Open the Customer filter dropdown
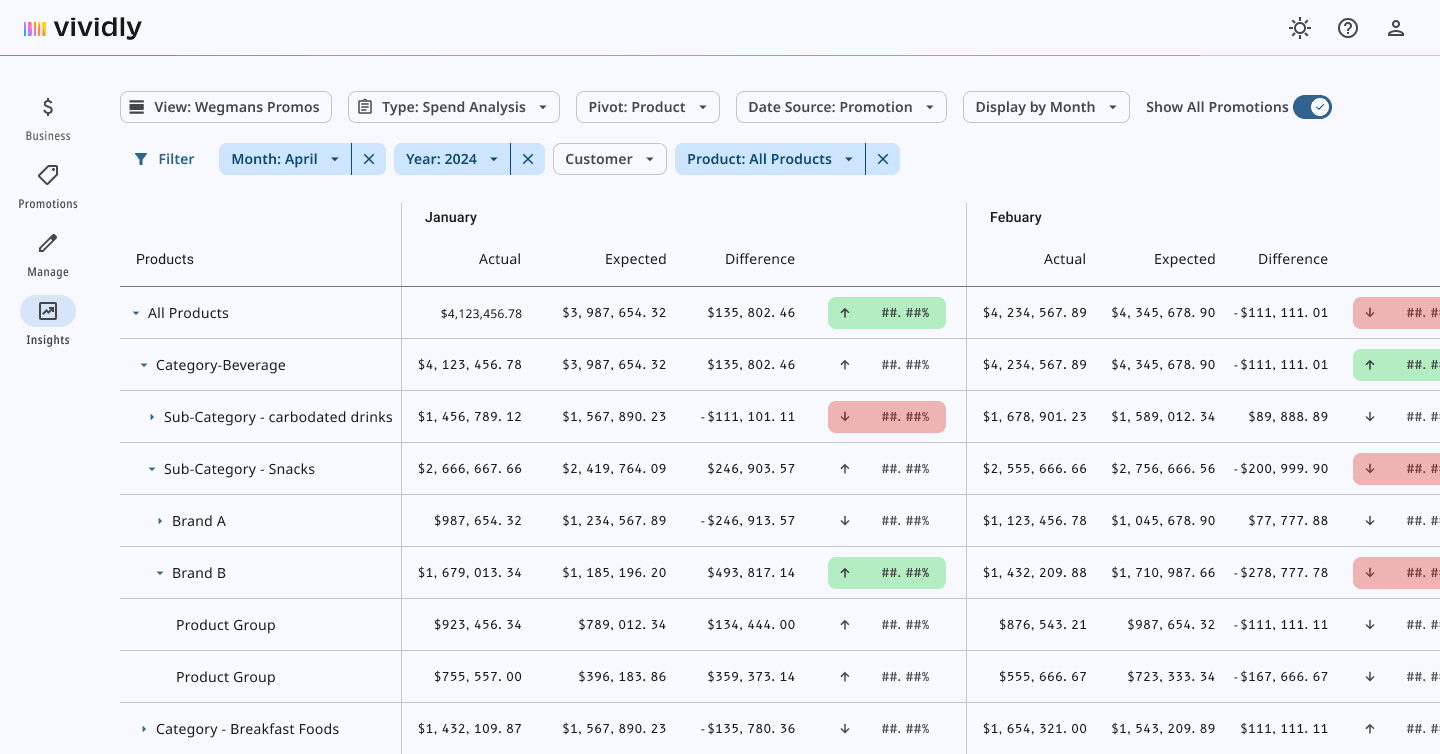This screenshot has width=1440, height=754. 609,159
